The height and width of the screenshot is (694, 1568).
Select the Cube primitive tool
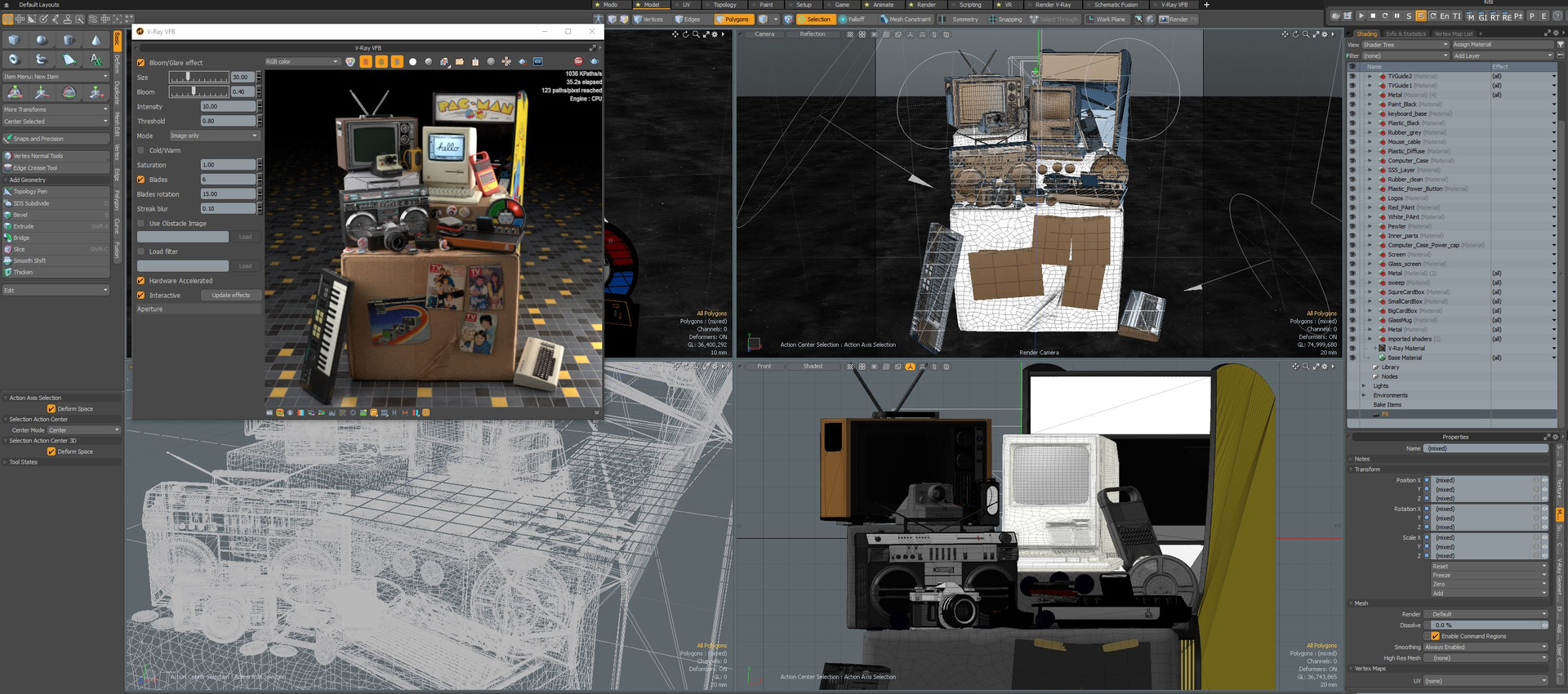coord(14,40)
